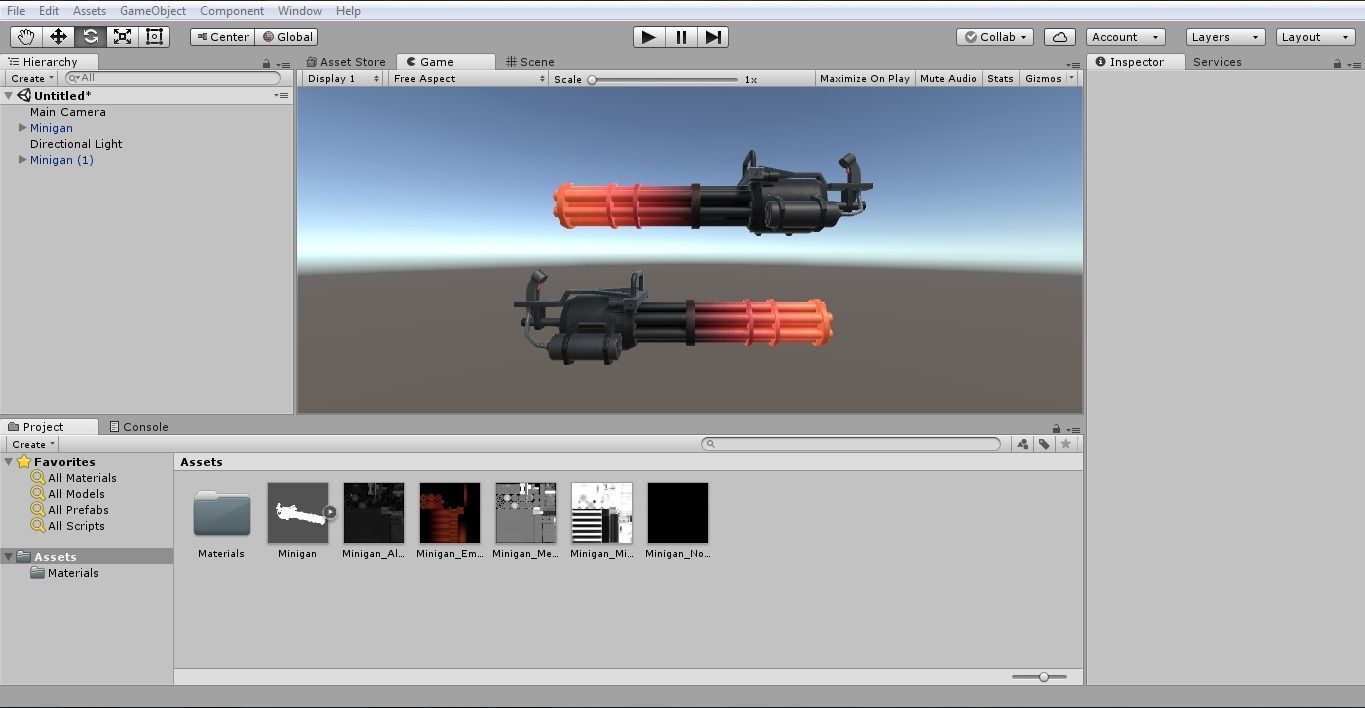Screen dimensions: 1365x708
Task: Open the Collab dropdown
Action: point(996,37)
